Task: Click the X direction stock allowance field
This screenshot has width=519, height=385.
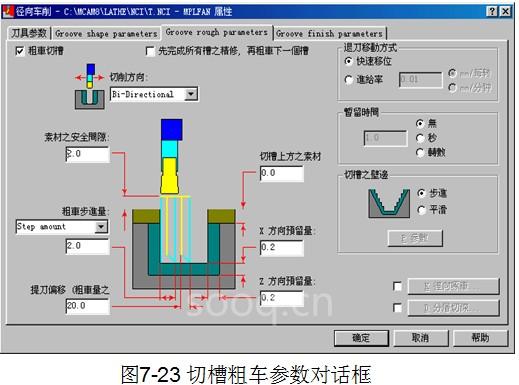Action: coord(282,248)
